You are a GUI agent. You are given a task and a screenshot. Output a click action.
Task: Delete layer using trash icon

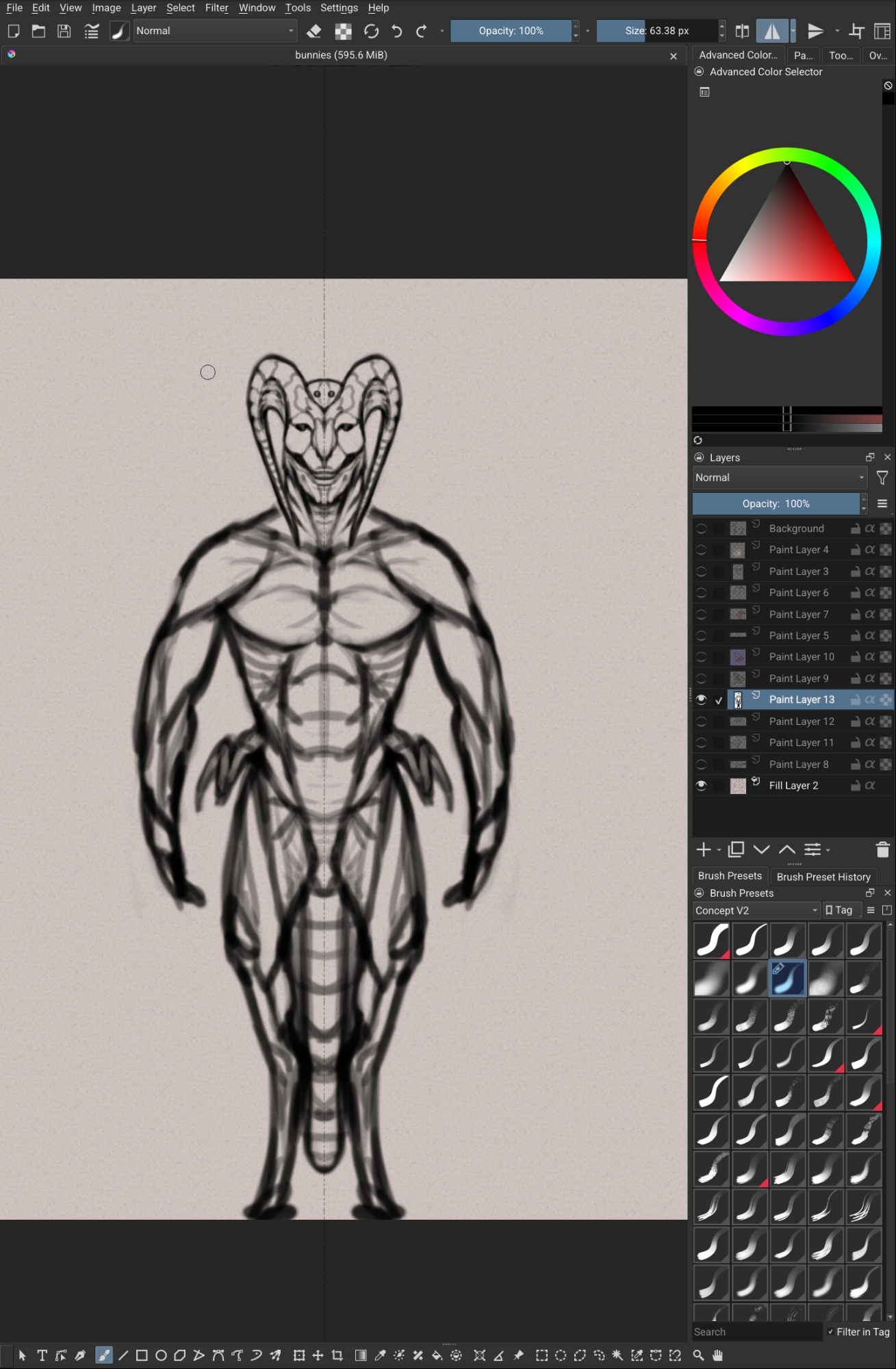(x=882, y=849)
